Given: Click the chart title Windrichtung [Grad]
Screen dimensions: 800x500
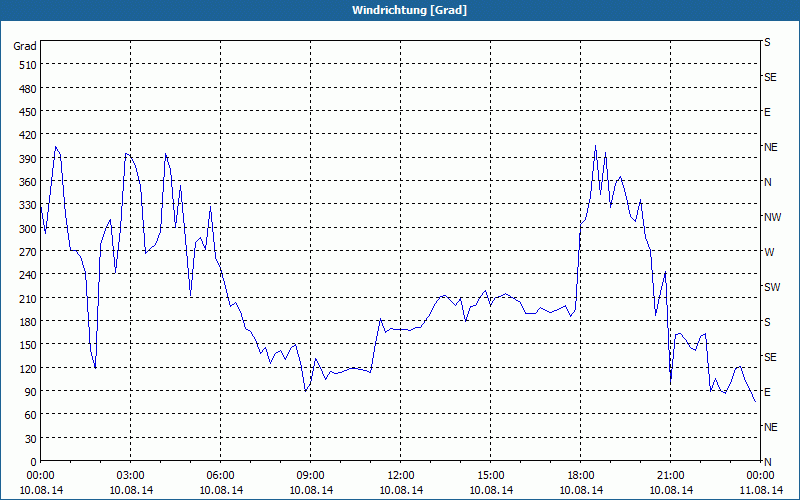Looking at the screenshot, I should pyautogui.click(x=409, y=10).
